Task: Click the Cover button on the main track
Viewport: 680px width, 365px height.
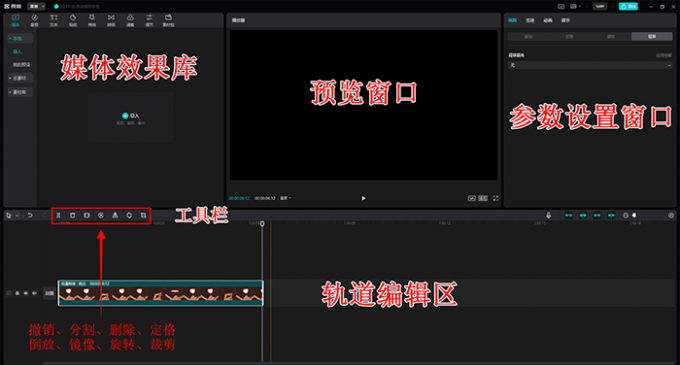Action: [x=50, y=293]
